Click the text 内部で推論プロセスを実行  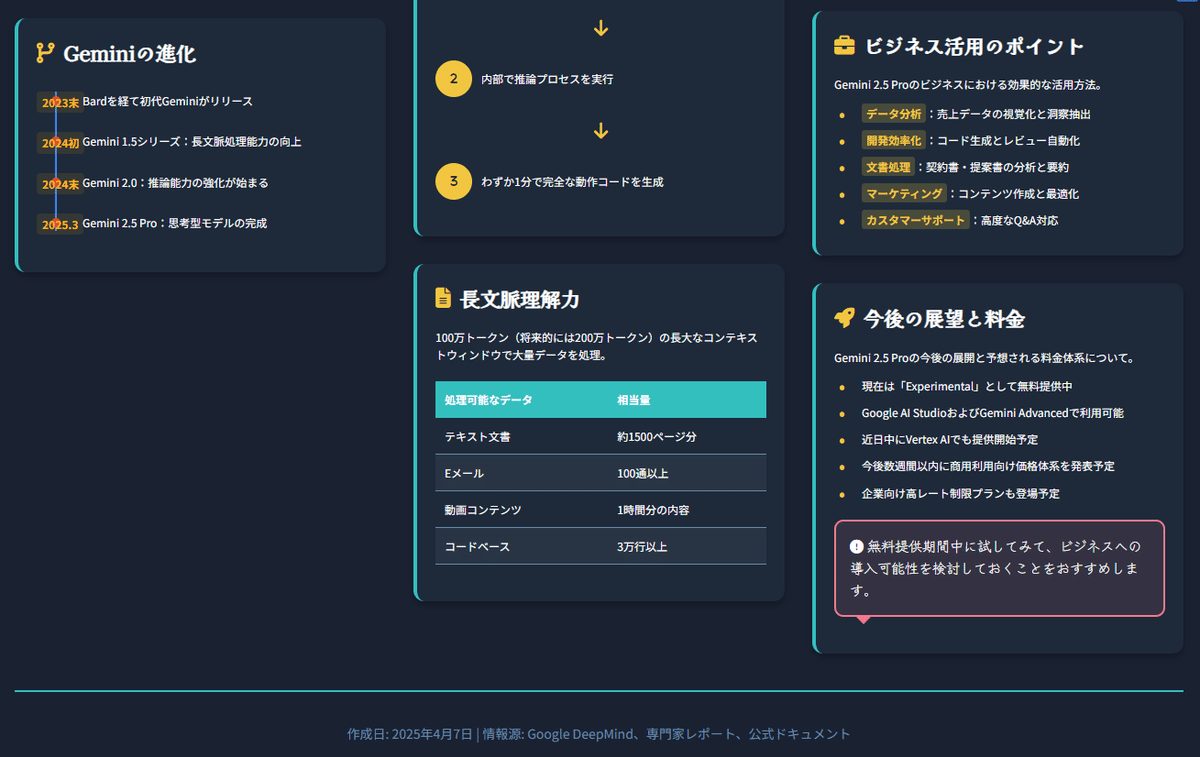(x=547, y=79)
